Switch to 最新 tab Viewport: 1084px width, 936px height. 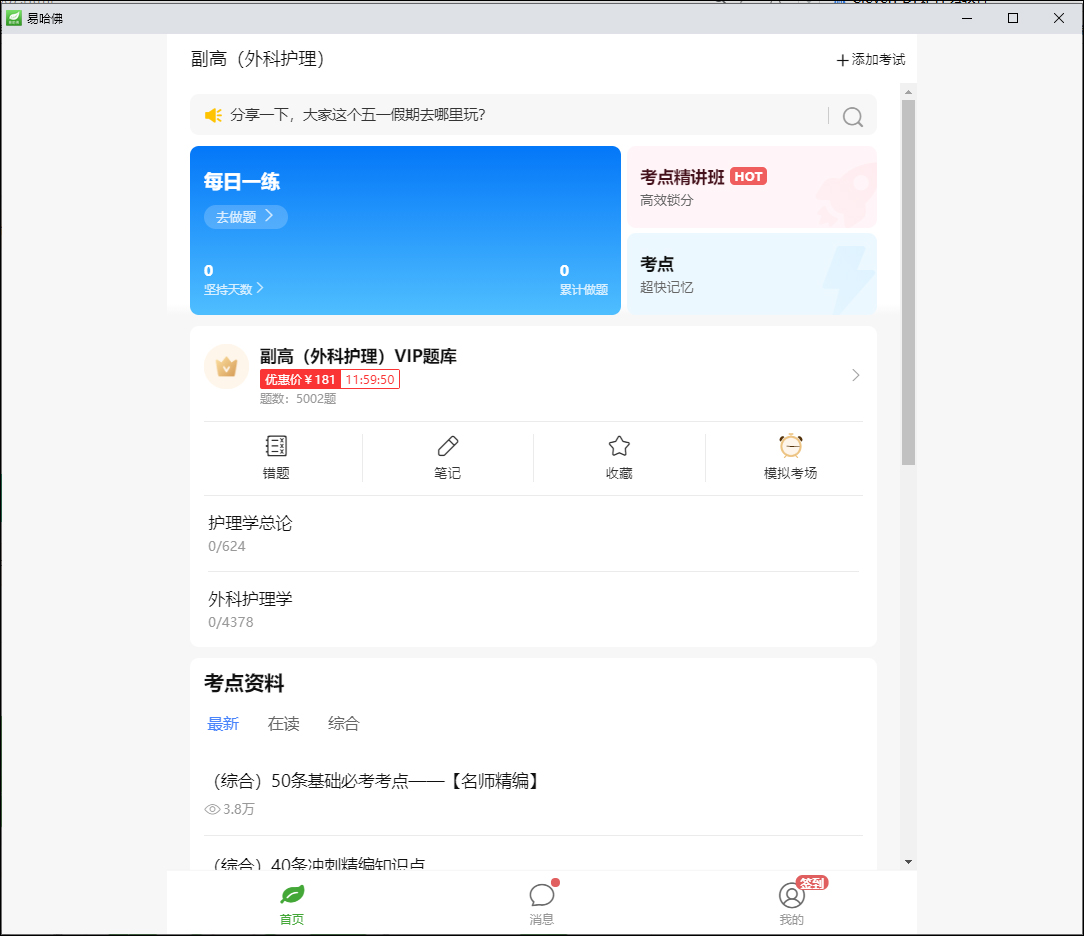pos(223,724)
